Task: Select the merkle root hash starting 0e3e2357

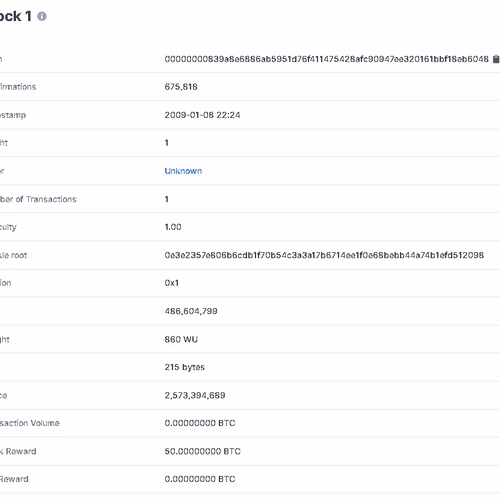Action: coord(324,255)
